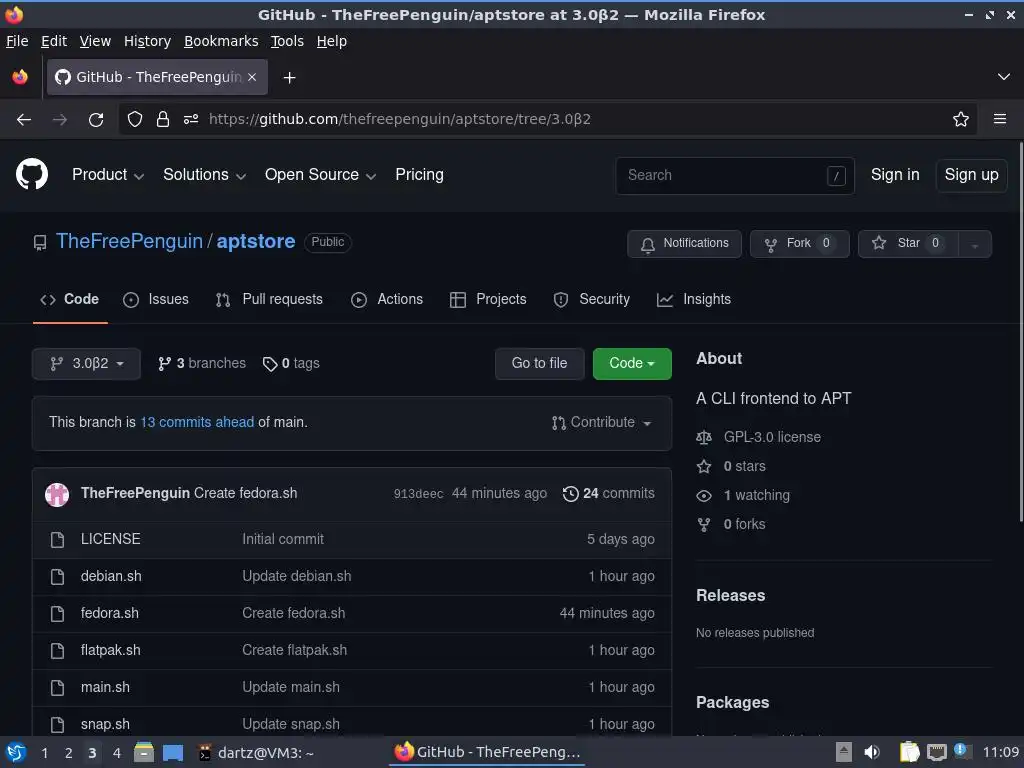
Task: Open the Security tab
Action: click(x=592, y=300)
